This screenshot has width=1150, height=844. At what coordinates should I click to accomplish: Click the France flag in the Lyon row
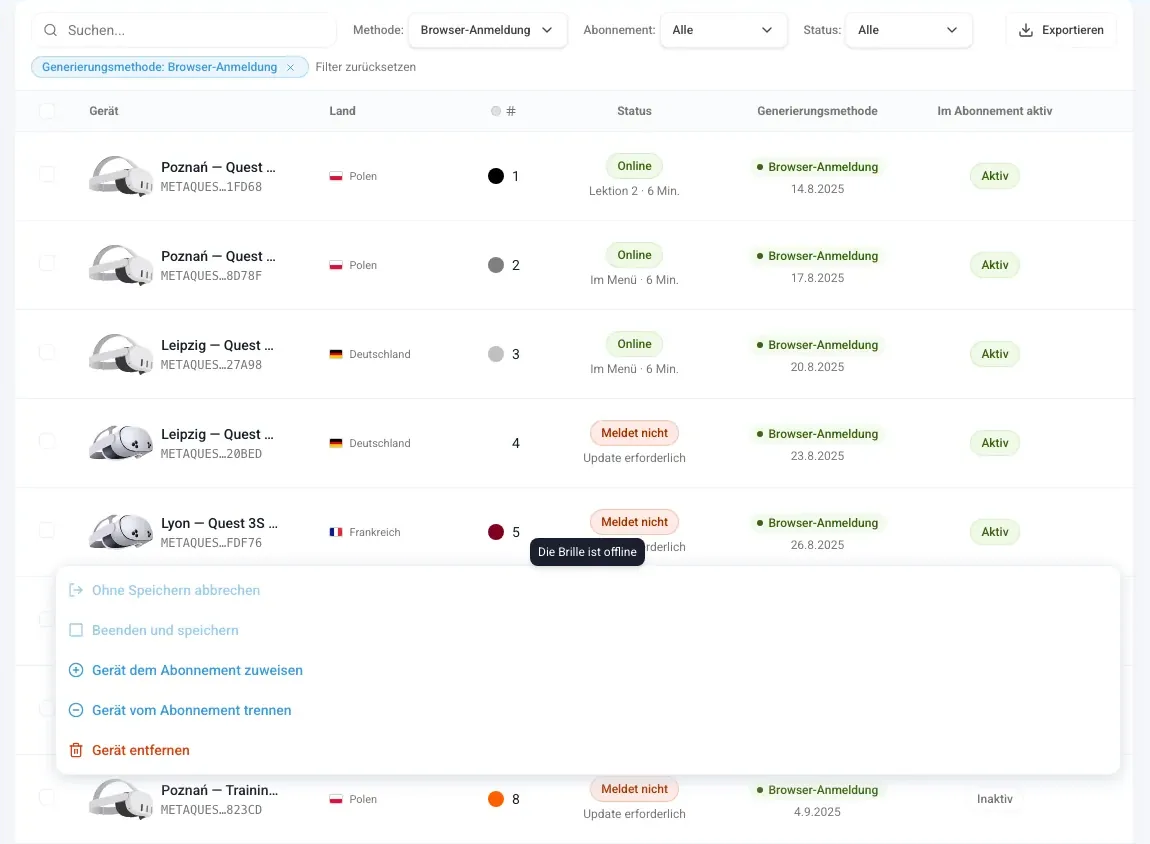click(x=336, y=532)
